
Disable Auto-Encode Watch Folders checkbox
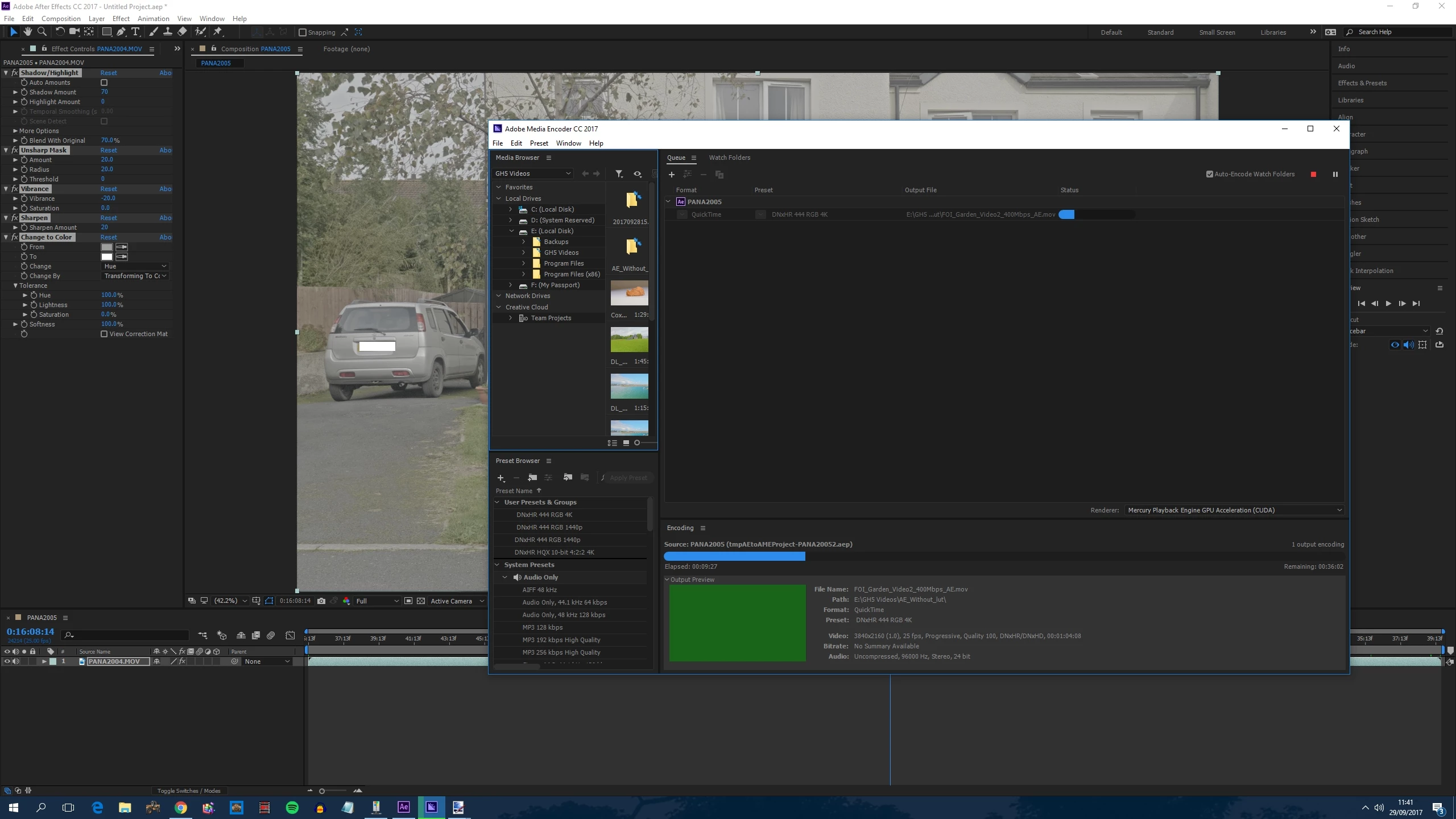point(1210,175)
